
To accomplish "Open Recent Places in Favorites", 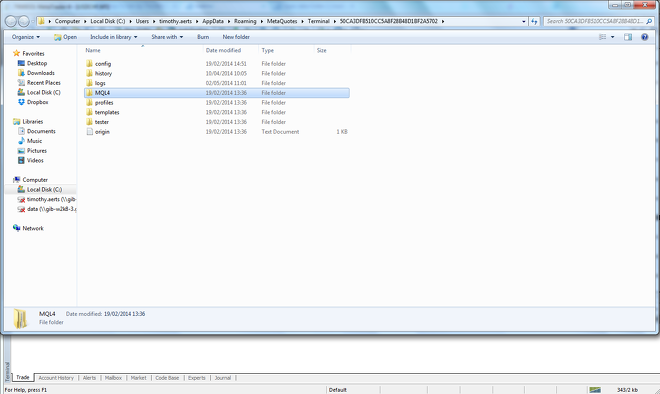I will (x=39, y=83).
